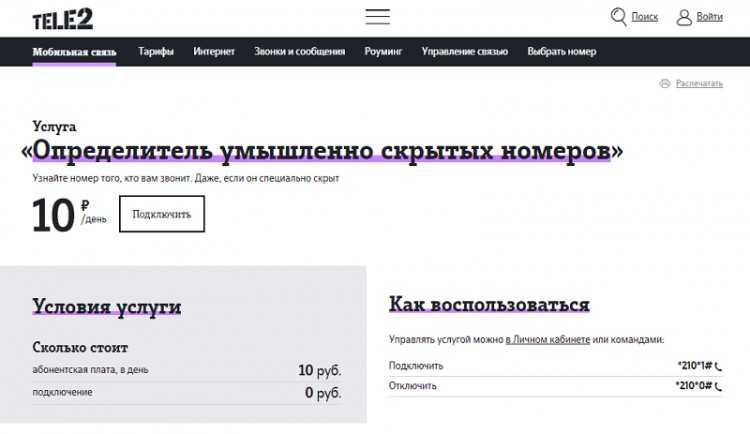Click the Войти login link
750x434 pixels.
709,17
